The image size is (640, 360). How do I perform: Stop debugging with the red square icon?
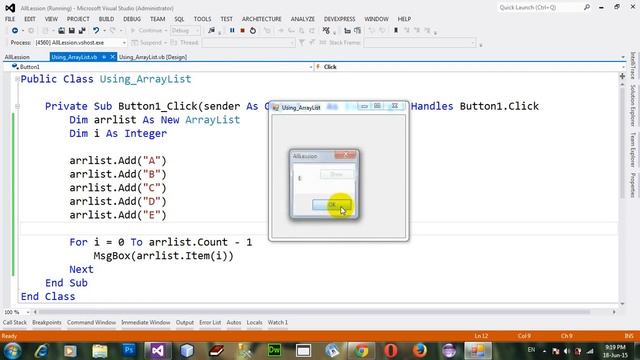pyautogui.click(x=242, y=31)
